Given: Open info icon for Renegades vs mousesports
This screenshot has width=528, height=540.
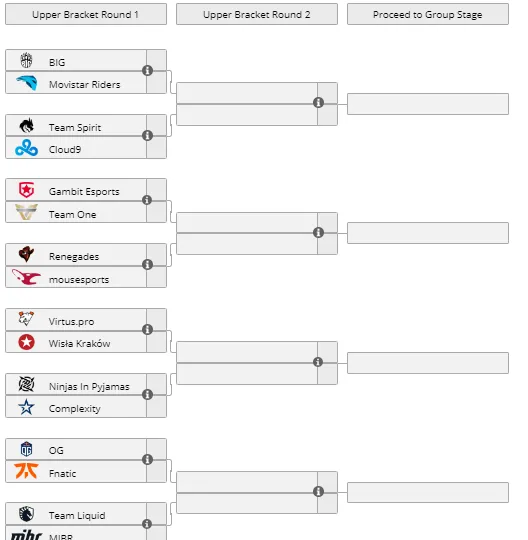Looking at the screenshot, I should 147,264.
